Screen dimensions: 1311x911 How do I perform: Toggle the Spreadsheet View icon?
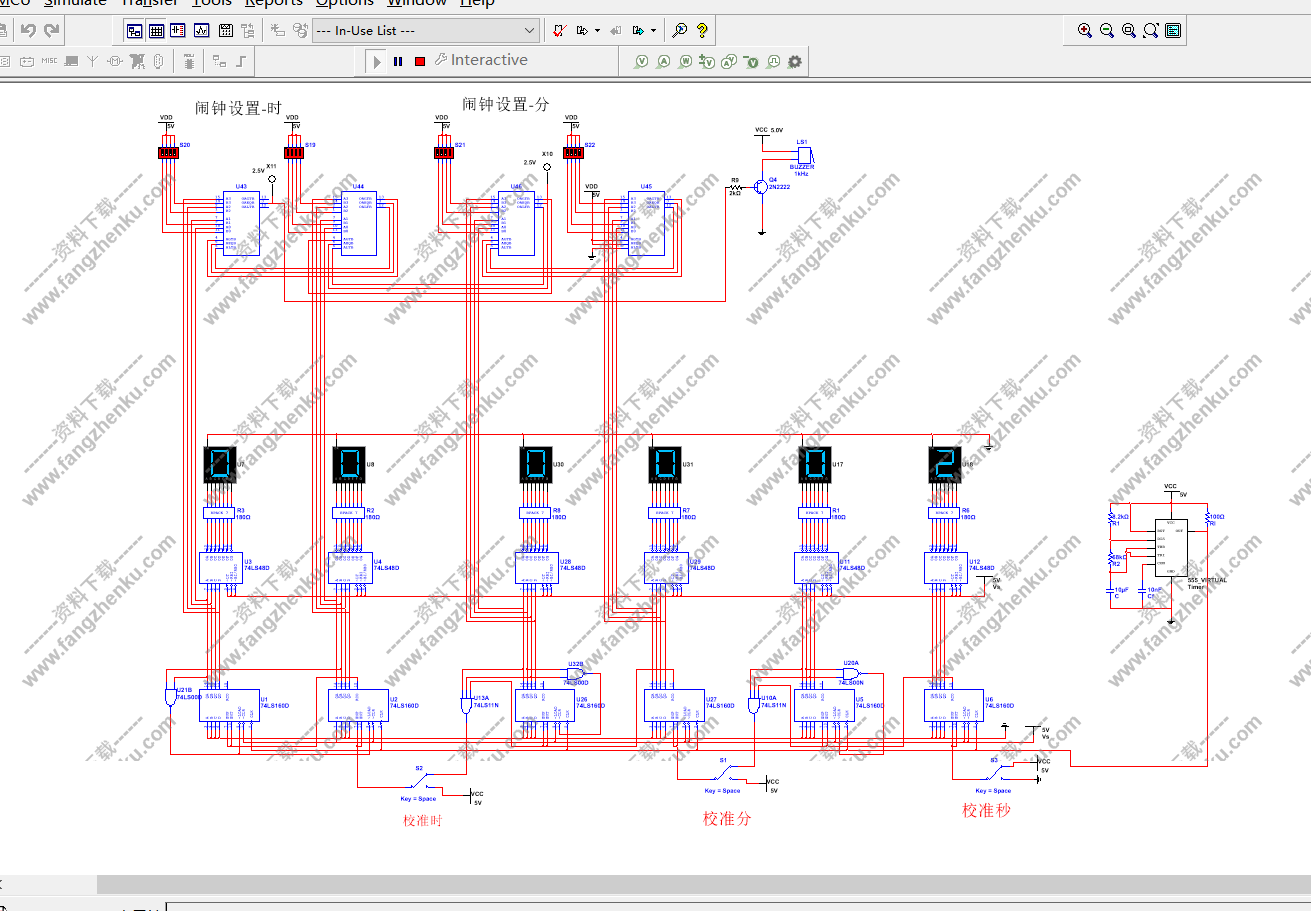[156, 30]
